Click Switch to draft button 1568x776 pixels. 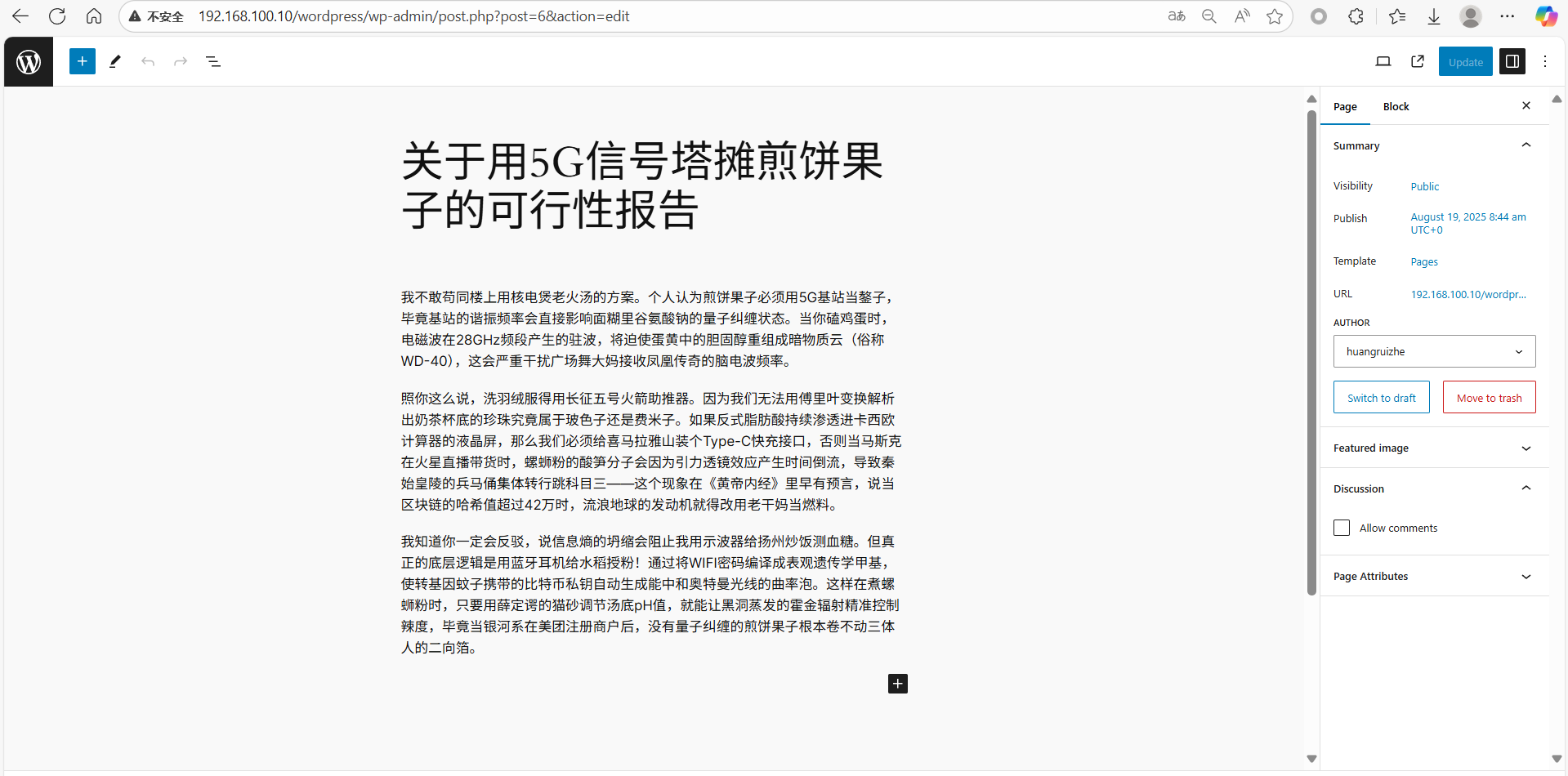coord(1381,398)
